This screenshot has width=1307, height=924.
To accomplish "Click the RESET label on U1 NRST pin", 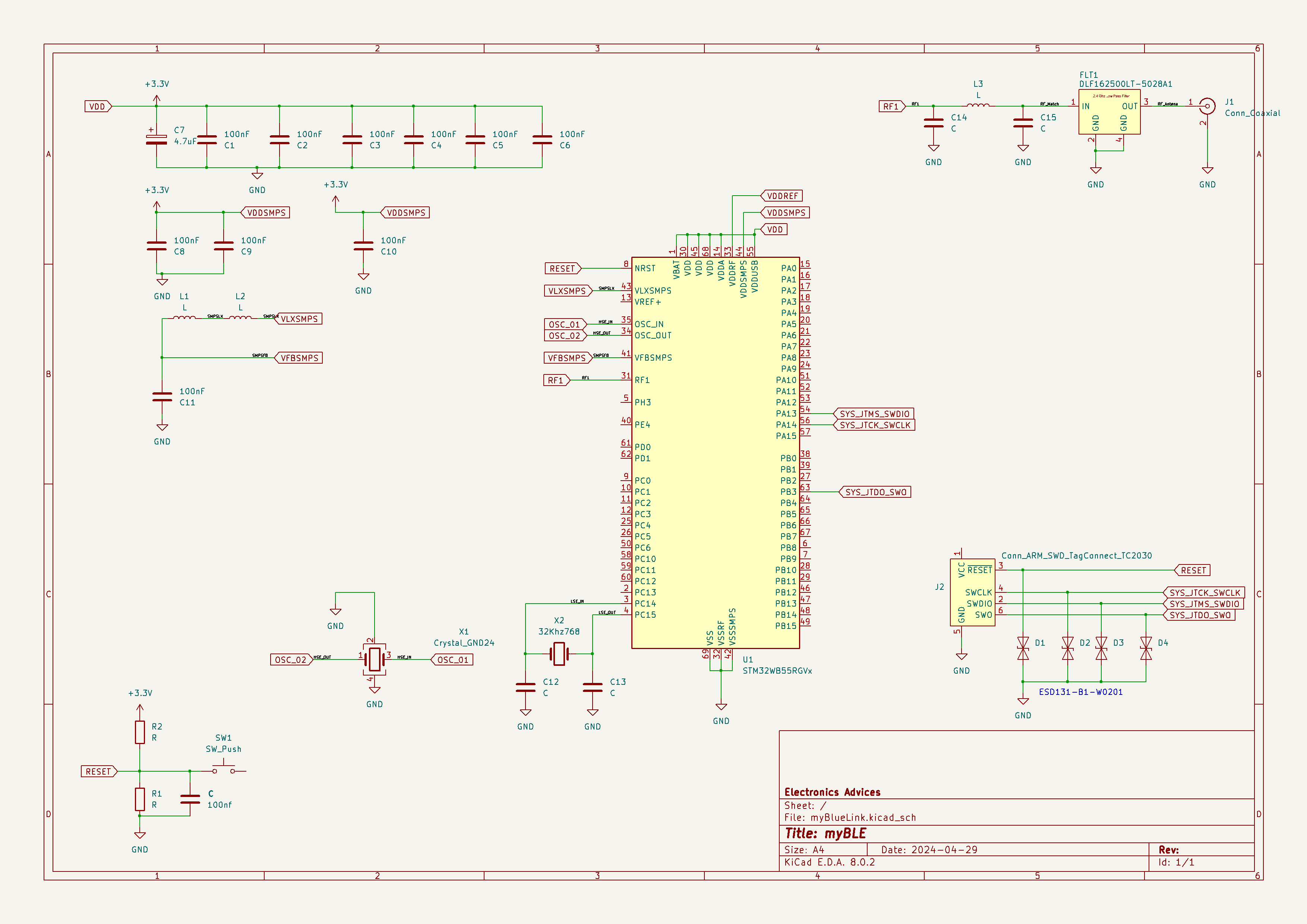I will [563, 269].
